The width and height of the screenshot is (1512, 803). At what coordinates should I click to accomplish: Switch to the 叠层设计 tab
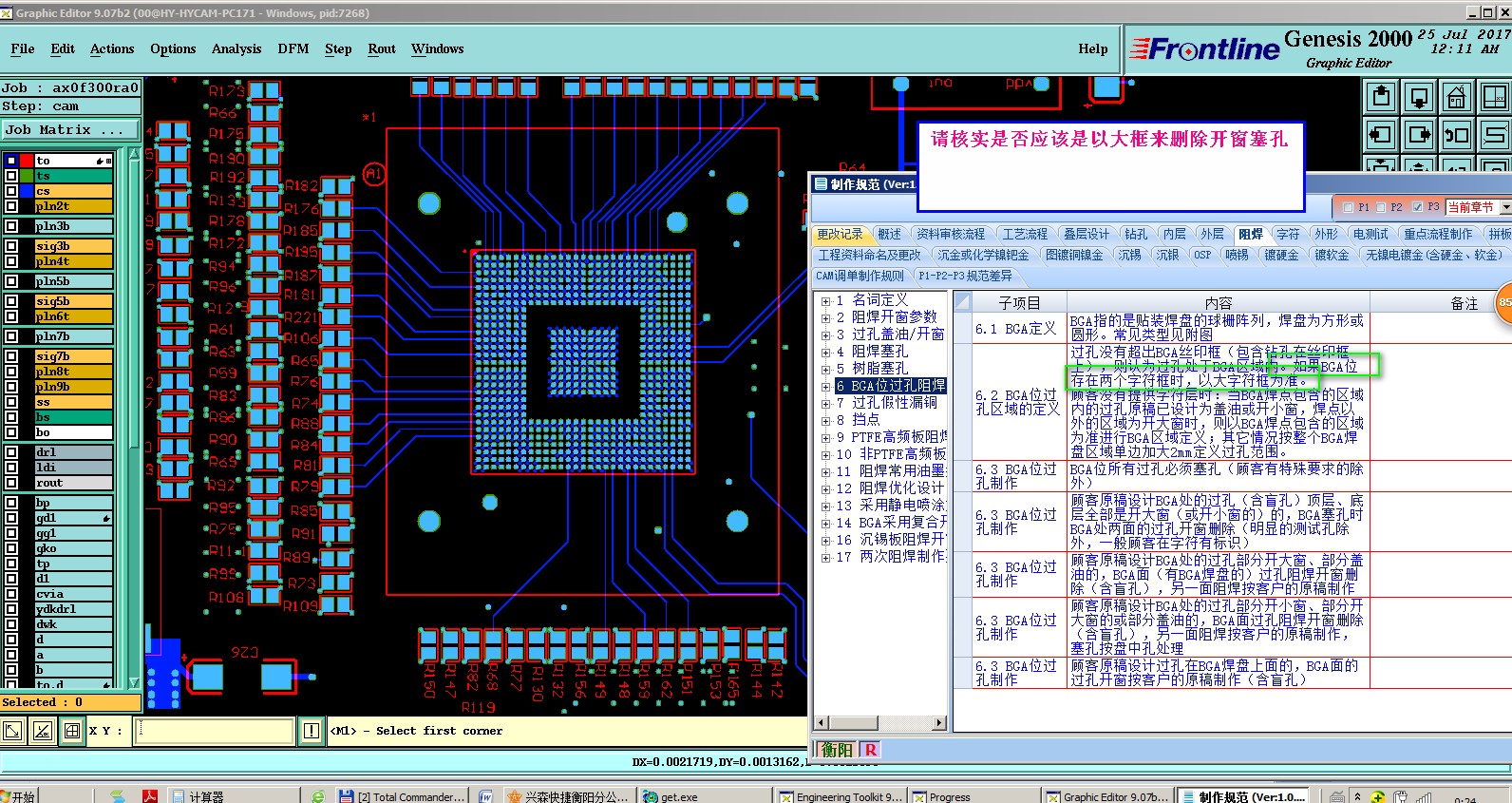pos(1086,234)
